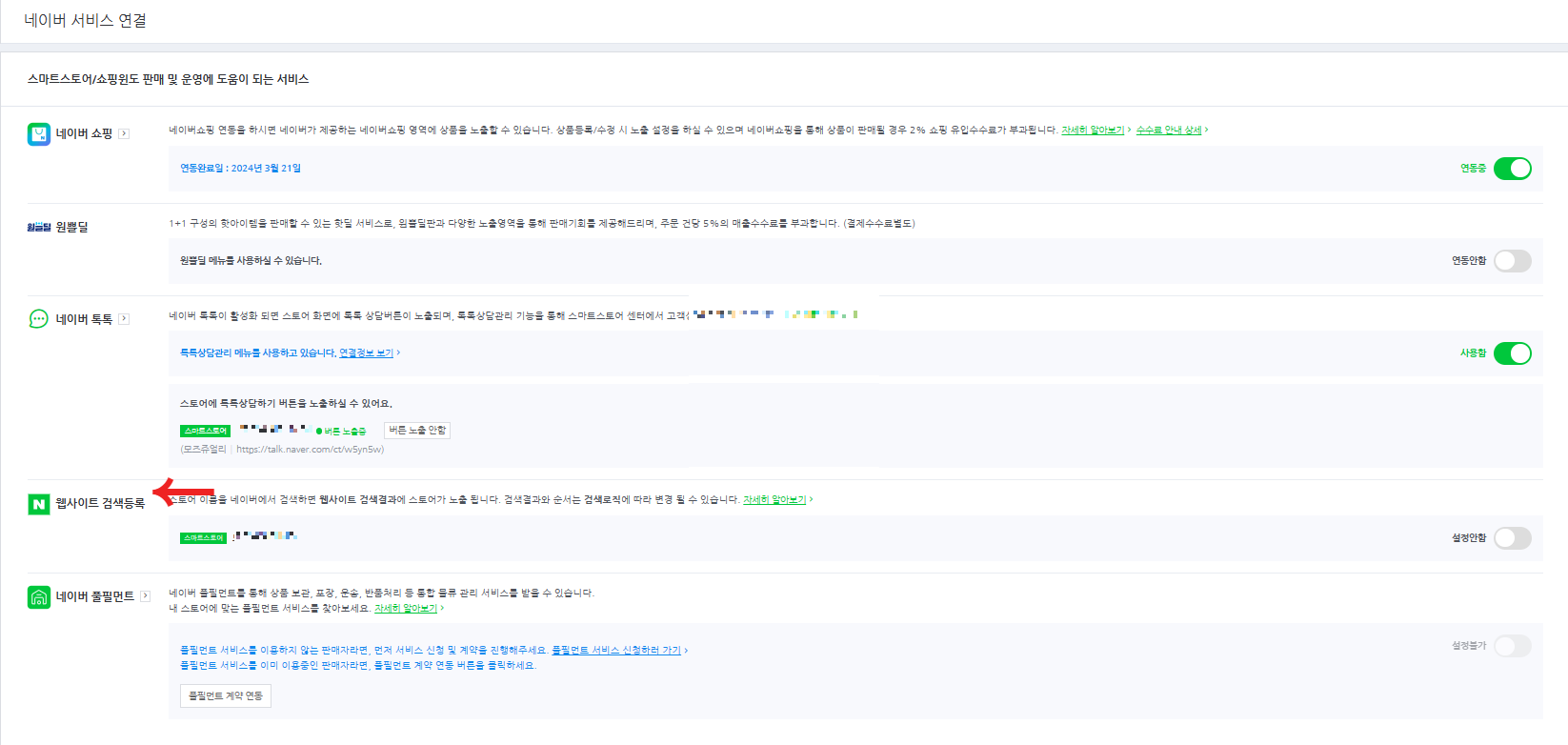Image resolution: width=1568 pixels, height=745 pixels.
Task: Click the 톡톡상담관리 메뉴를 사용하고 있습니다 text
Action: point(258,352)
